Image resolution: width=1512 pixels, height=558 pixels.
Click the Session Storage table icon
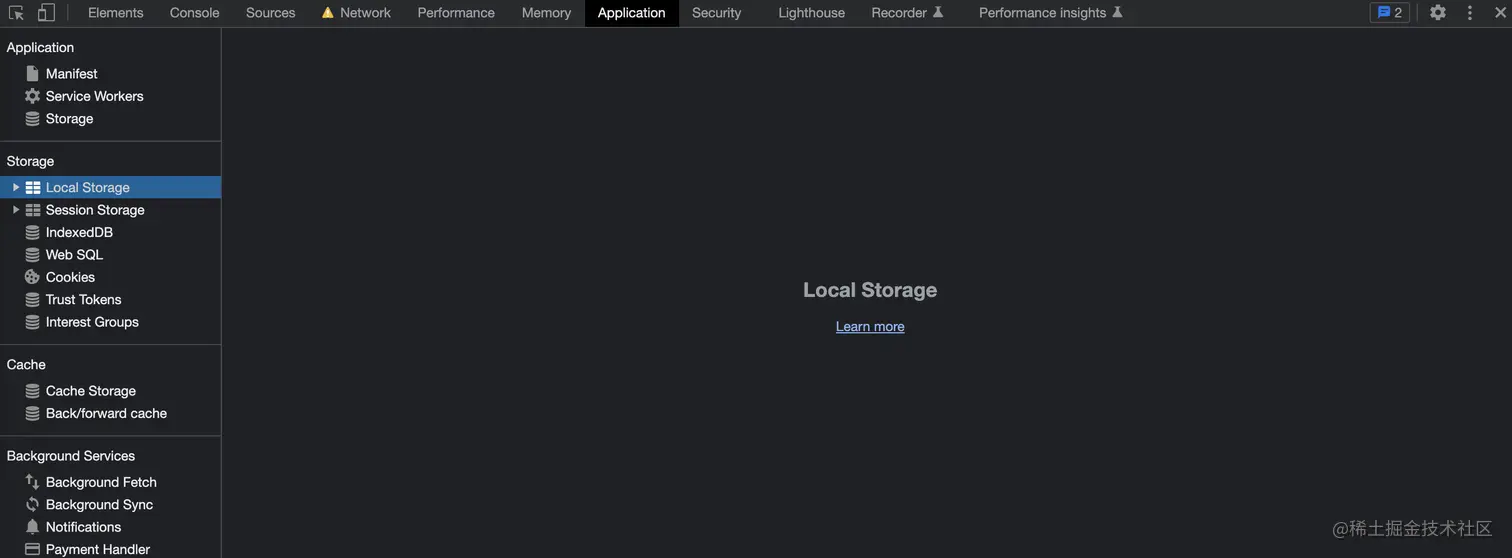point(33,210)
